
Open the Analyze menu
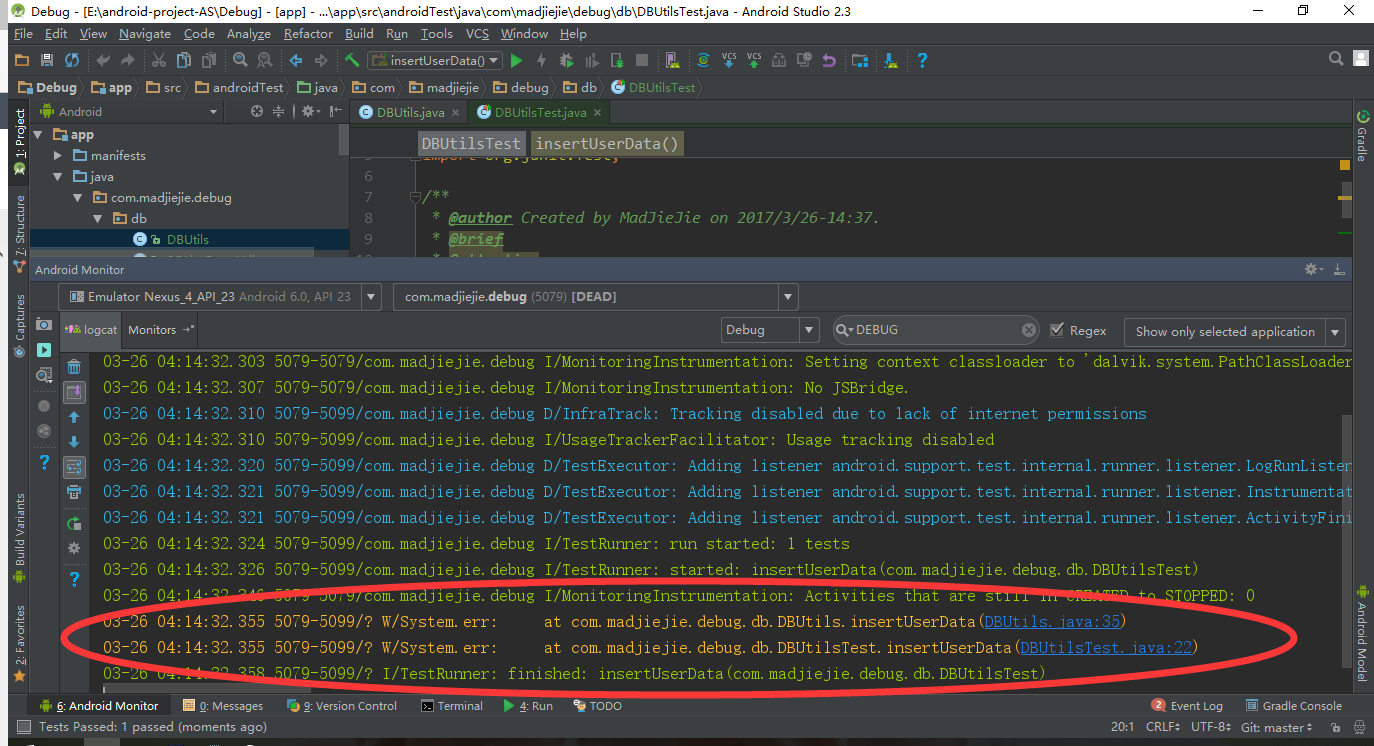(x=249, y=34)
